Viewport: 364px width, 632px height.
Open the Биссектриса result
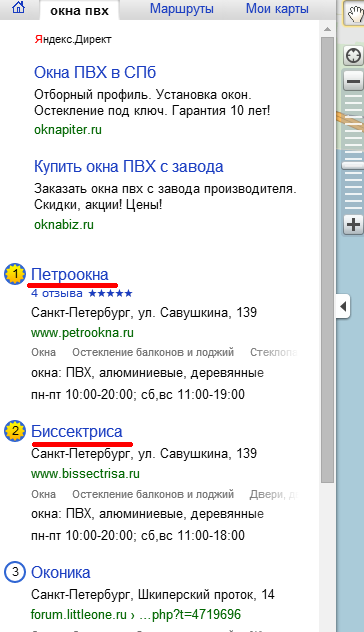[x=77, y=432]
